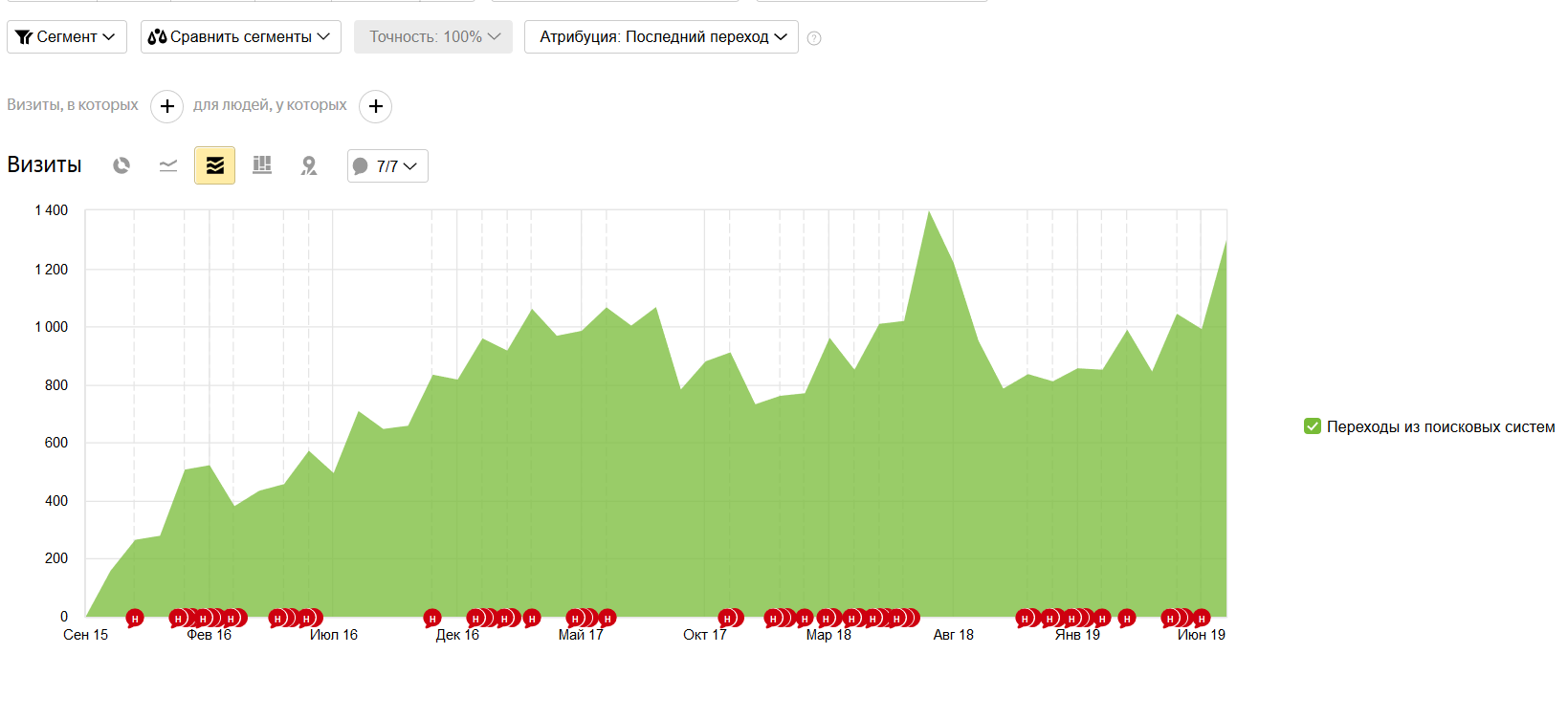The width and height of the screenshot is (1568, 719).
Task: Switch to pie chart view
Action: click(x=121, y=165)
